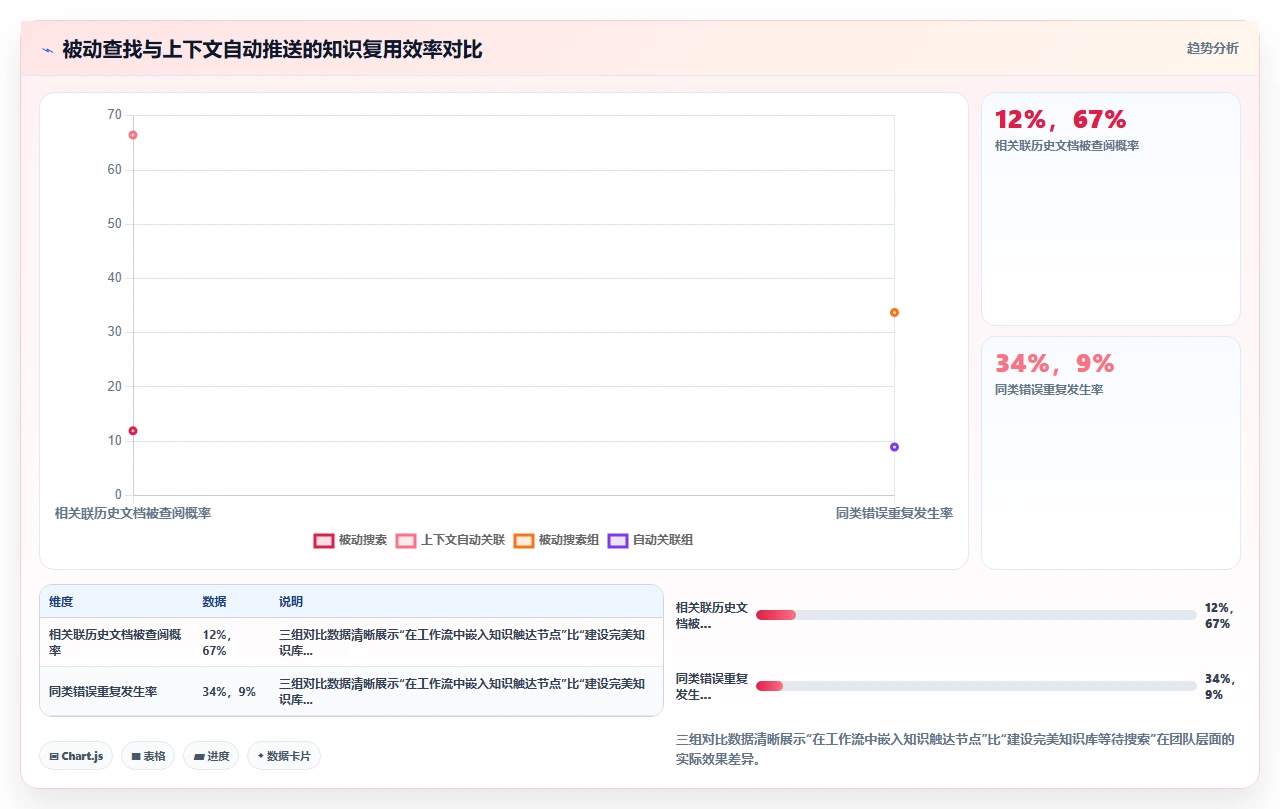1280x809 pixels.
Task: Click the 上下文自动关联 legend label
Action: coord(462,540)
